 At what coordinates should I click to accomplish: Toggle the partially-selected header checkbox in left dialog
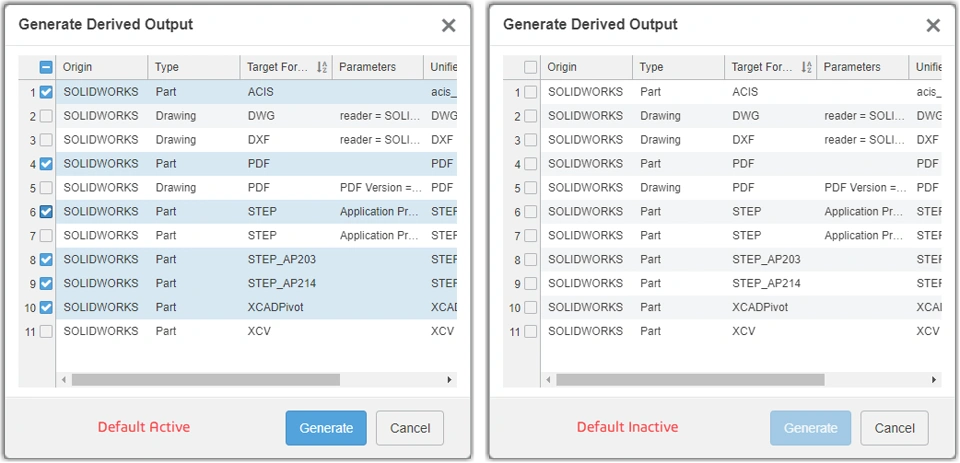(46, 67)
